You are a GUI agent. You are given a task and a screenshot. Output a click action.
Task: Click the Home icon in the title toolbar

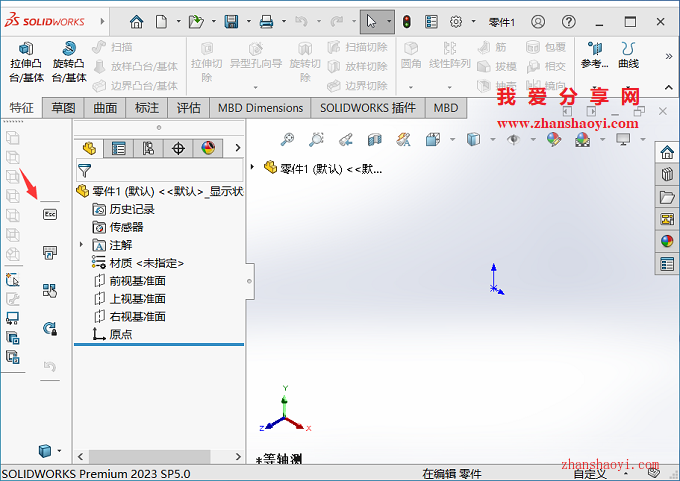[137, 21]
